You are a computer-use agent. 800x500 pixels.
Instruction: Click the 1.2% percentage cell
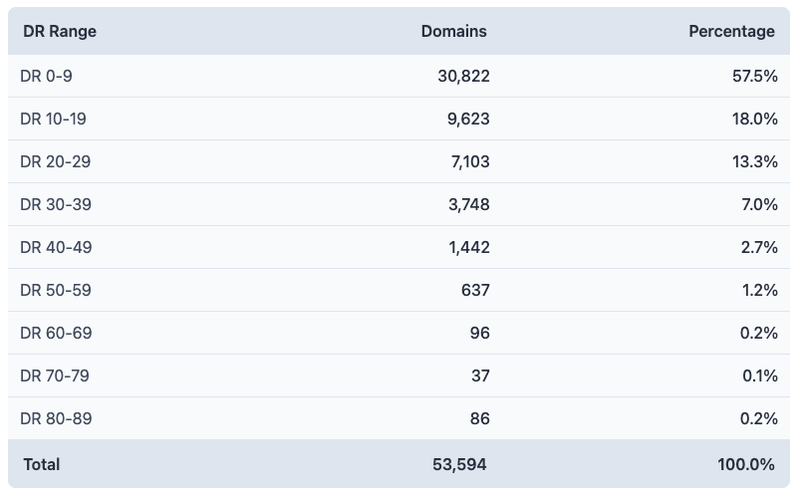coord(759,290)
